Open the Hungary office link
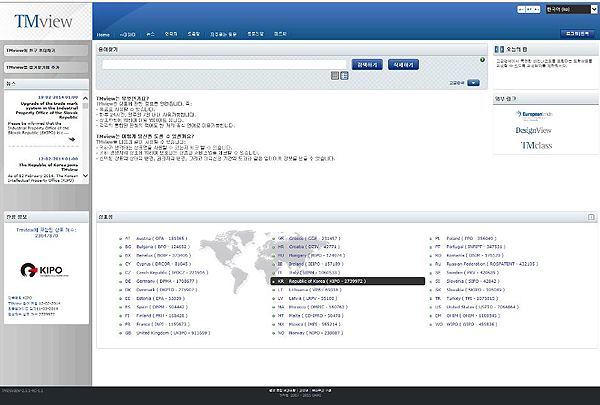Viewport: 600px width, 405px height. pos(317,255)
